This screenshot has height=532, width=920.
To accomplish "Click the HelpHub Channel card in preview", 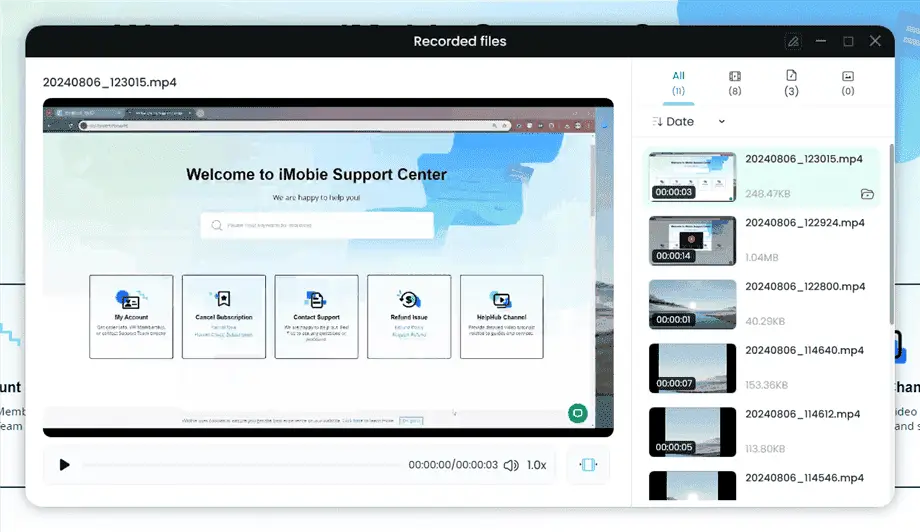I will (502, 317).
